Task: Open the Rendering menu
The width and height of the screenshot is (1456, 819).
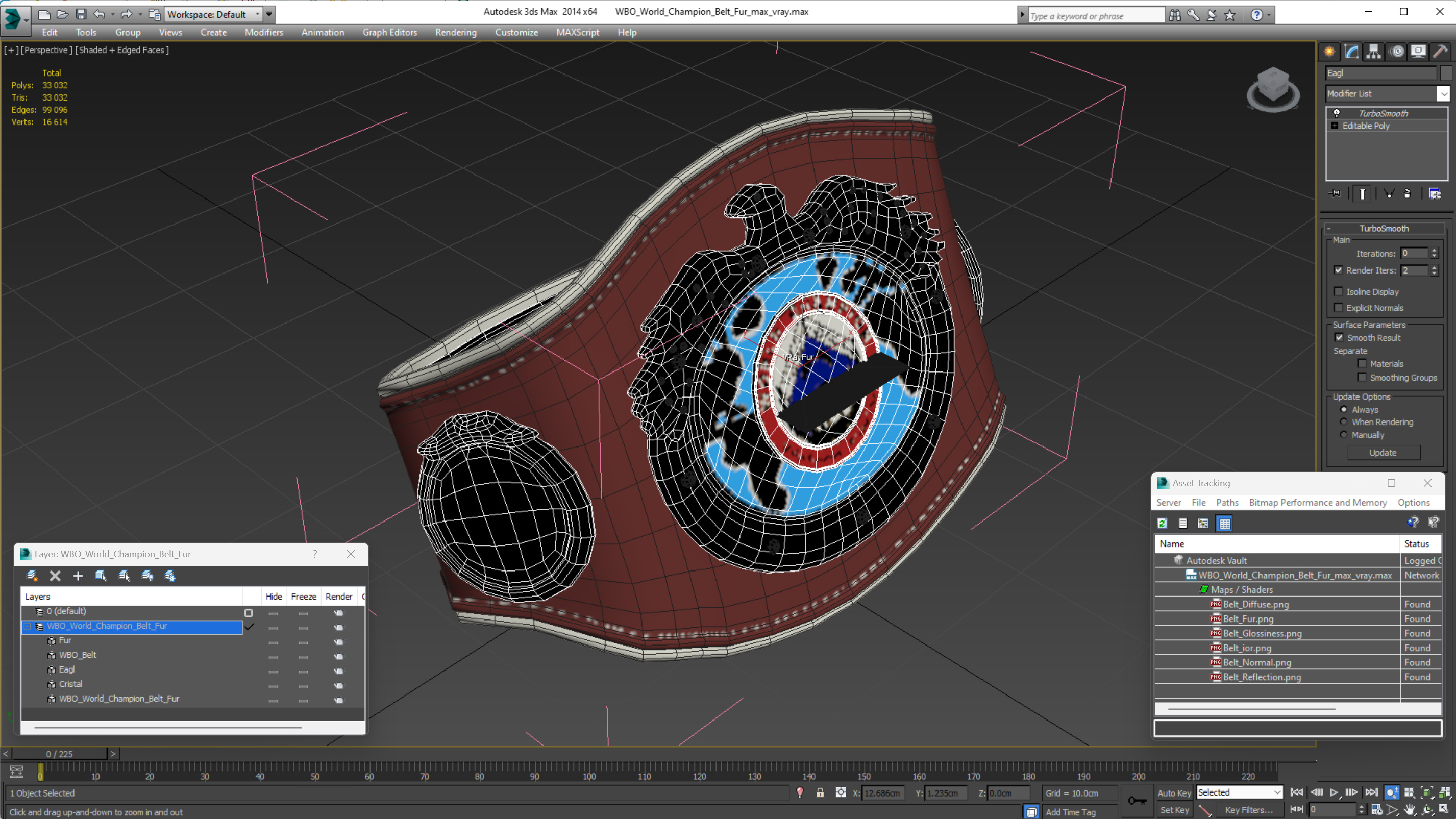Action: point(456,32)
